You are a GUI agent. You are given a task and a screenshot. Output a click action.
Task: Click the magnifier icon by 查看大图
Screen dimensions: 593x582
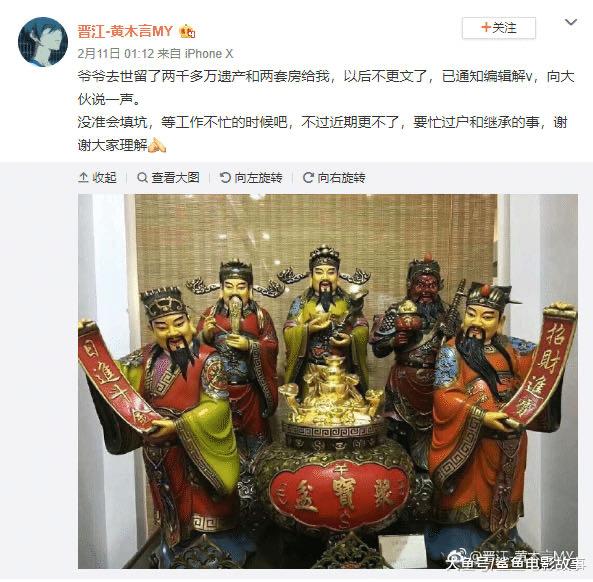click(142, 177)
